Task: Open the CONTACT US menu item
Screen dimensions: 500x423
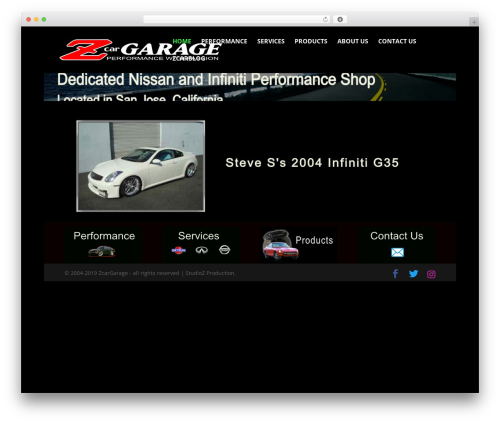Action: coord(397,41)
